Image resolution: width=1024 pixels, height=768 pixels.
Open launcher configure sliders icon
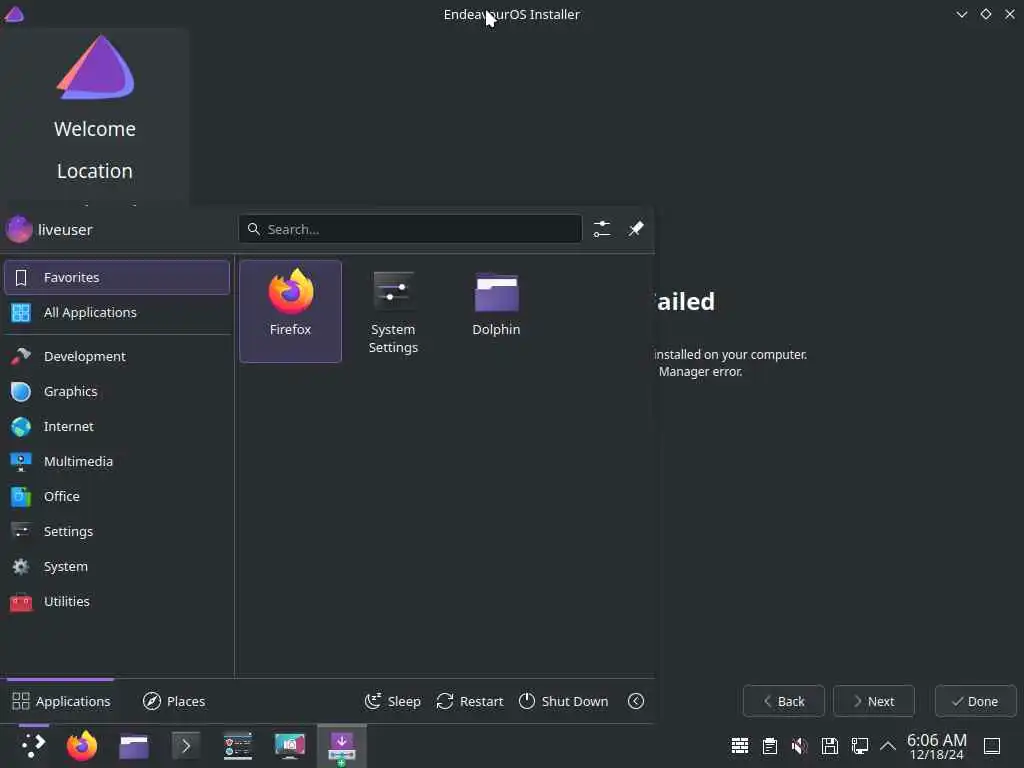click(x=601, y=229)
